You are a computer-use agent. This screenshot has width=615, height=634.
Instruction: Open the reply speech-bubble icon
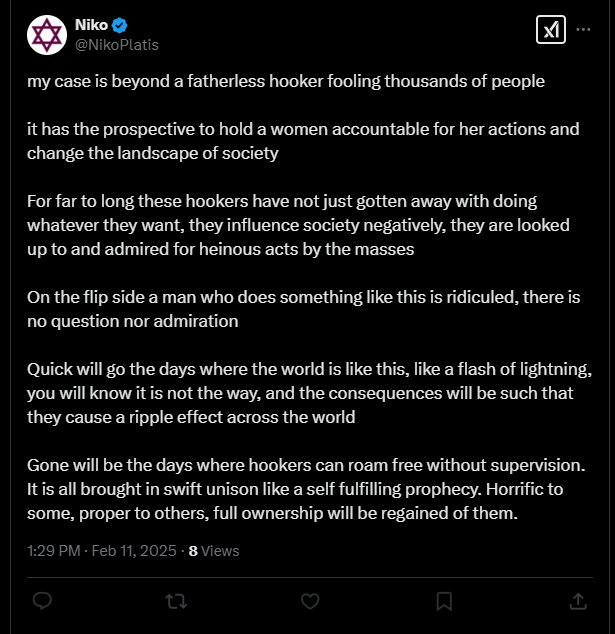tap(42, 601)
